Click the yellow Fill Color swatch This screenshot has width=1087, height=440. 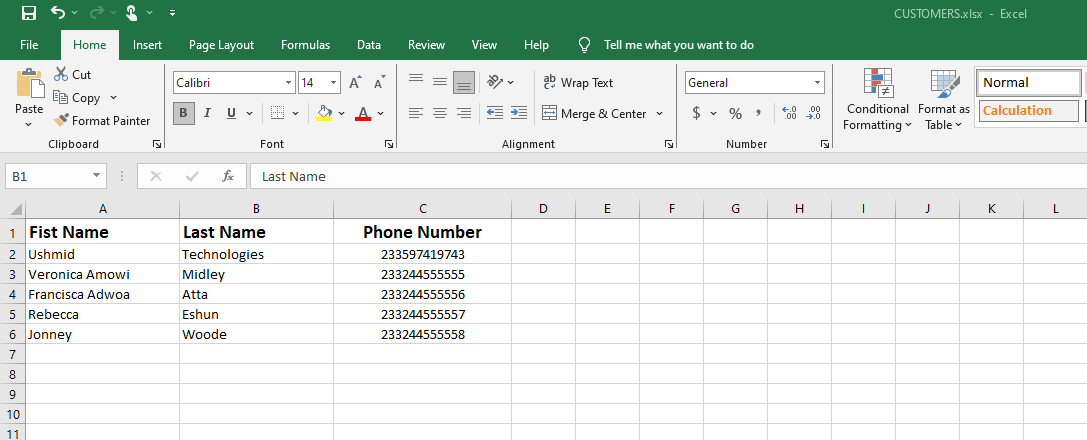coord(324,114)
